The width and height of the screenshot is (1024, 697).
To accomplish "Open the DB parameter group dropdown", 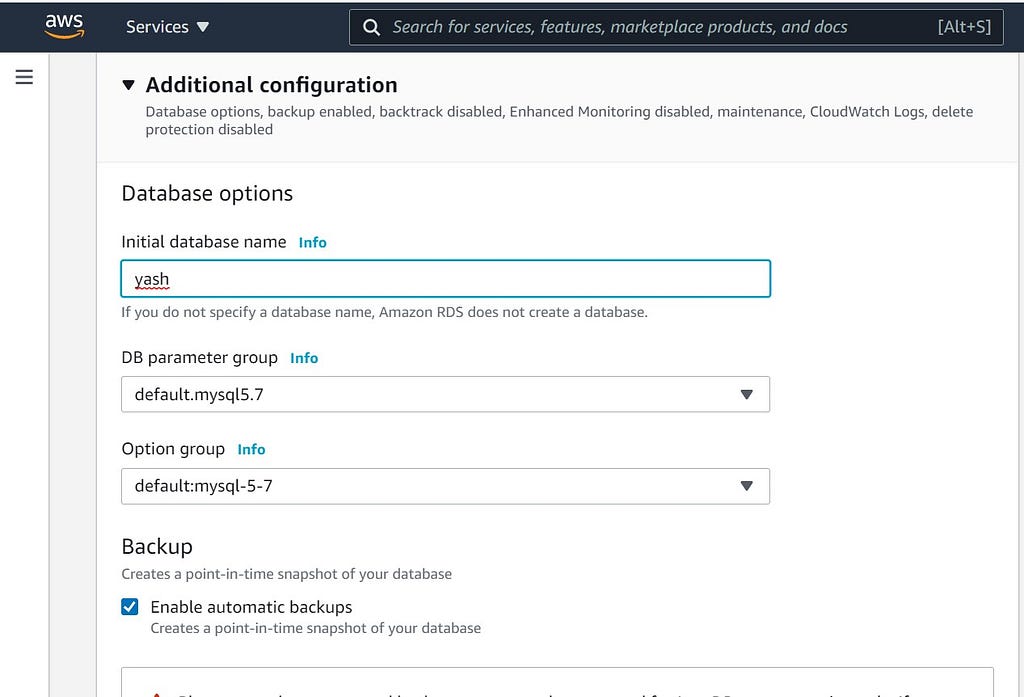I will 445,394.
